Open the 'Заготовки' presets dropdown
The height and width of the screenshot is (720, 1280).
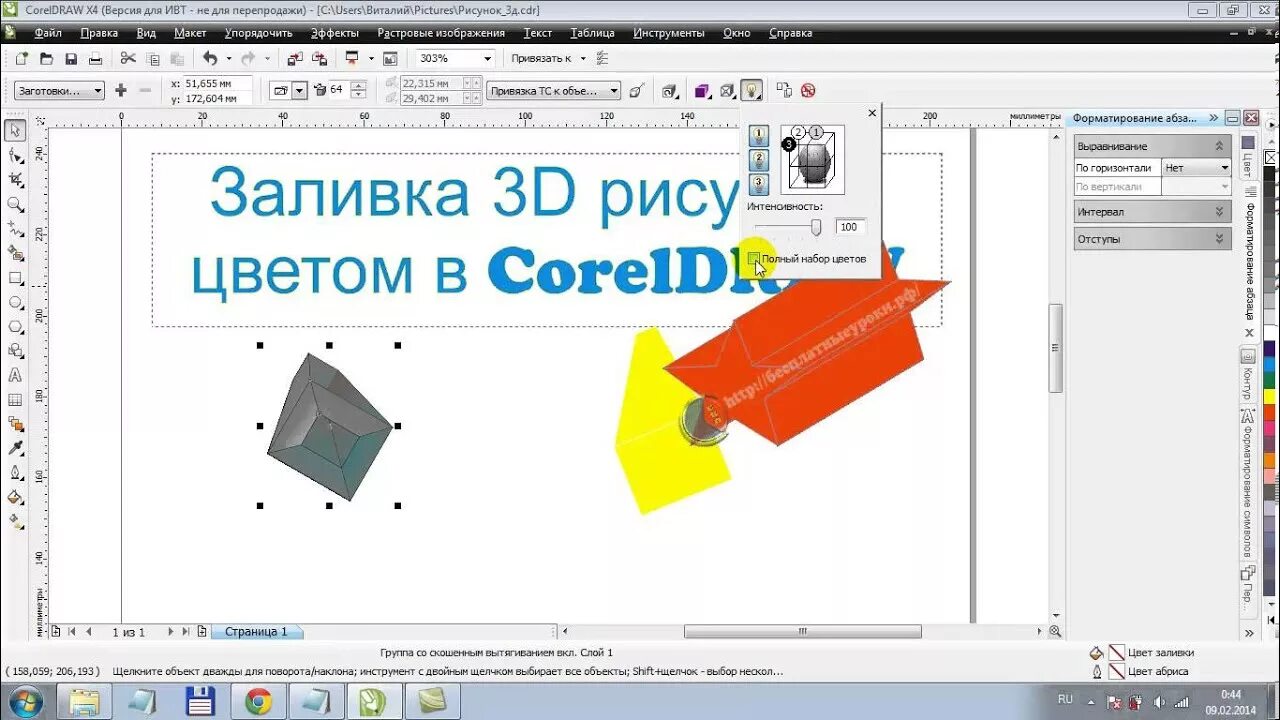(59, 91)
